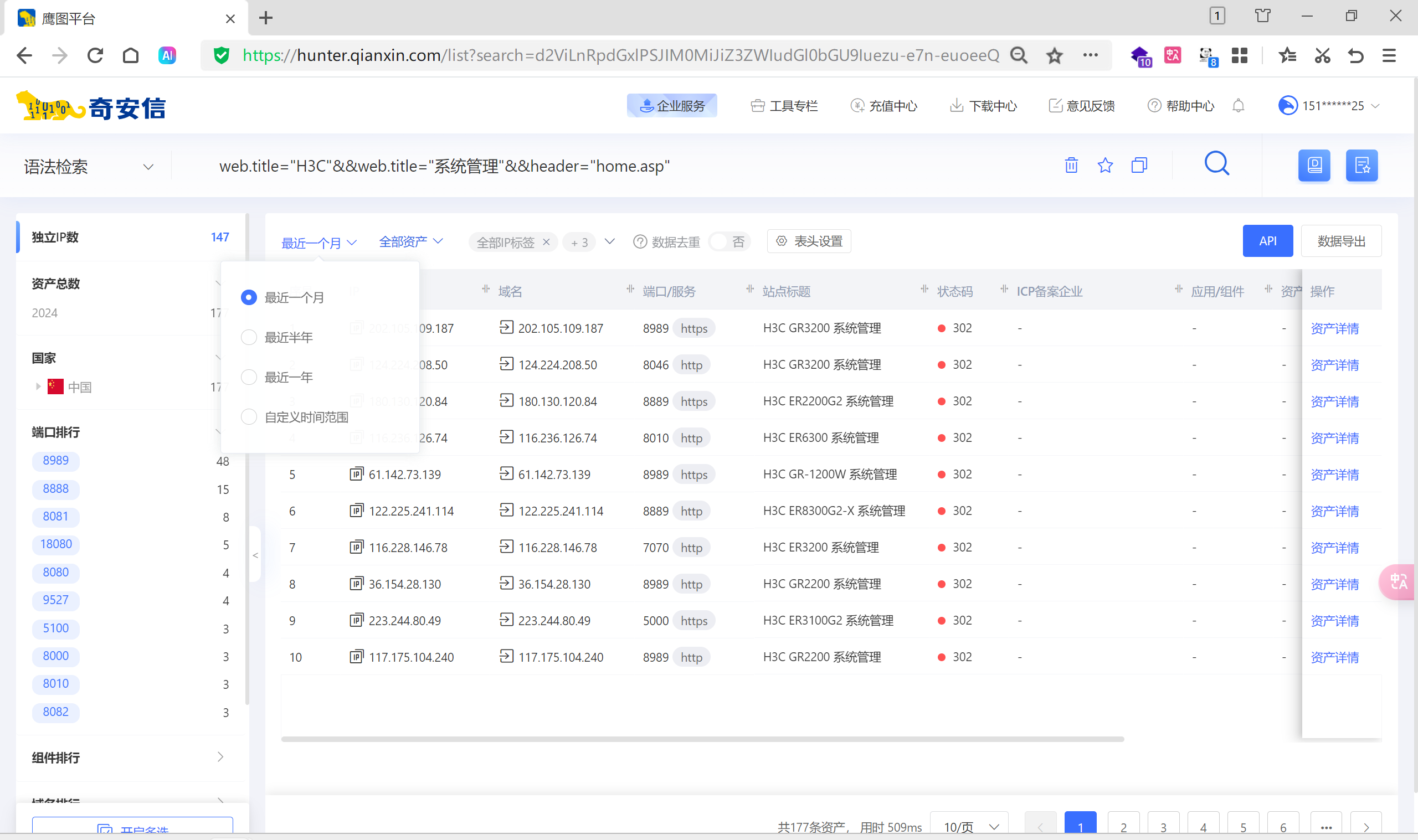Screen dimensions: 1418x840
Task: Select 最近一年 radio option
Action: point(249,377)
